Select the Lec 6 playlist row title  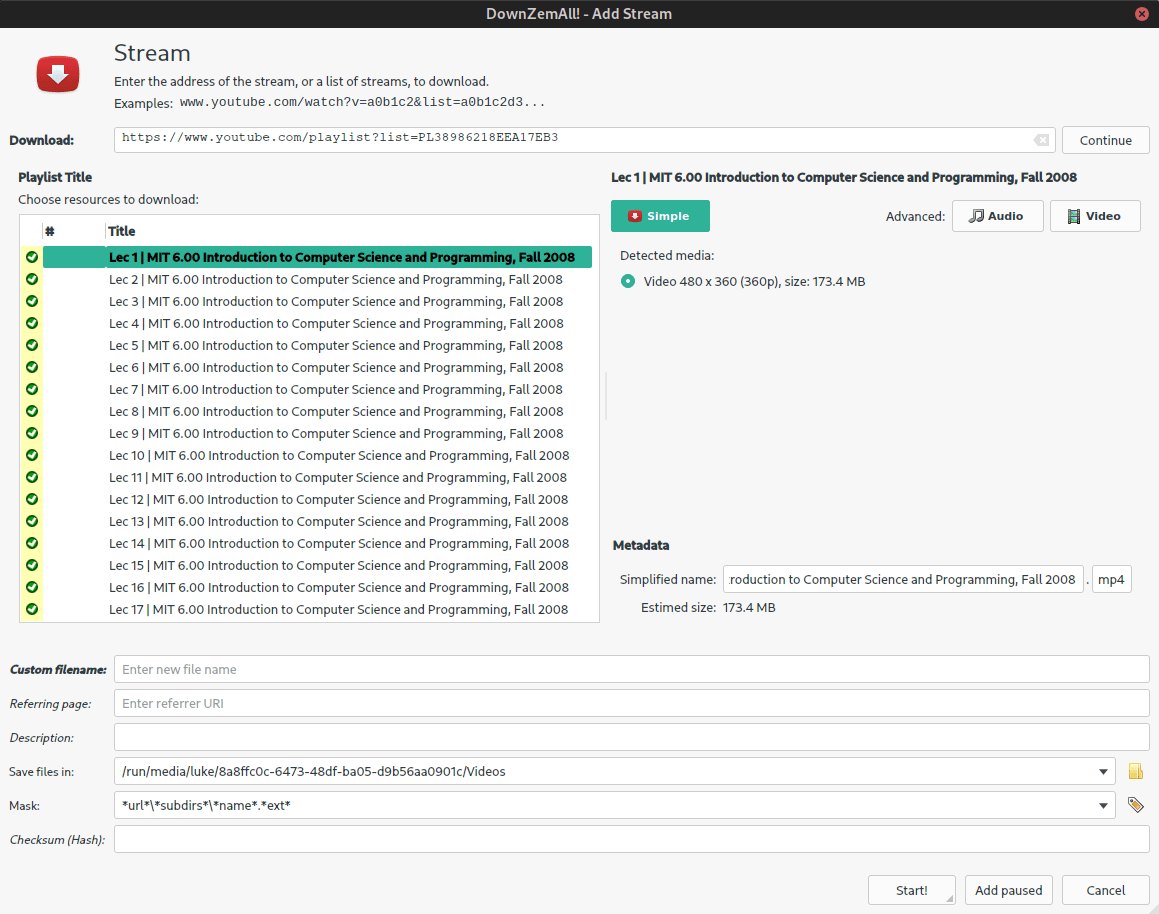click(x=336, y=367)
